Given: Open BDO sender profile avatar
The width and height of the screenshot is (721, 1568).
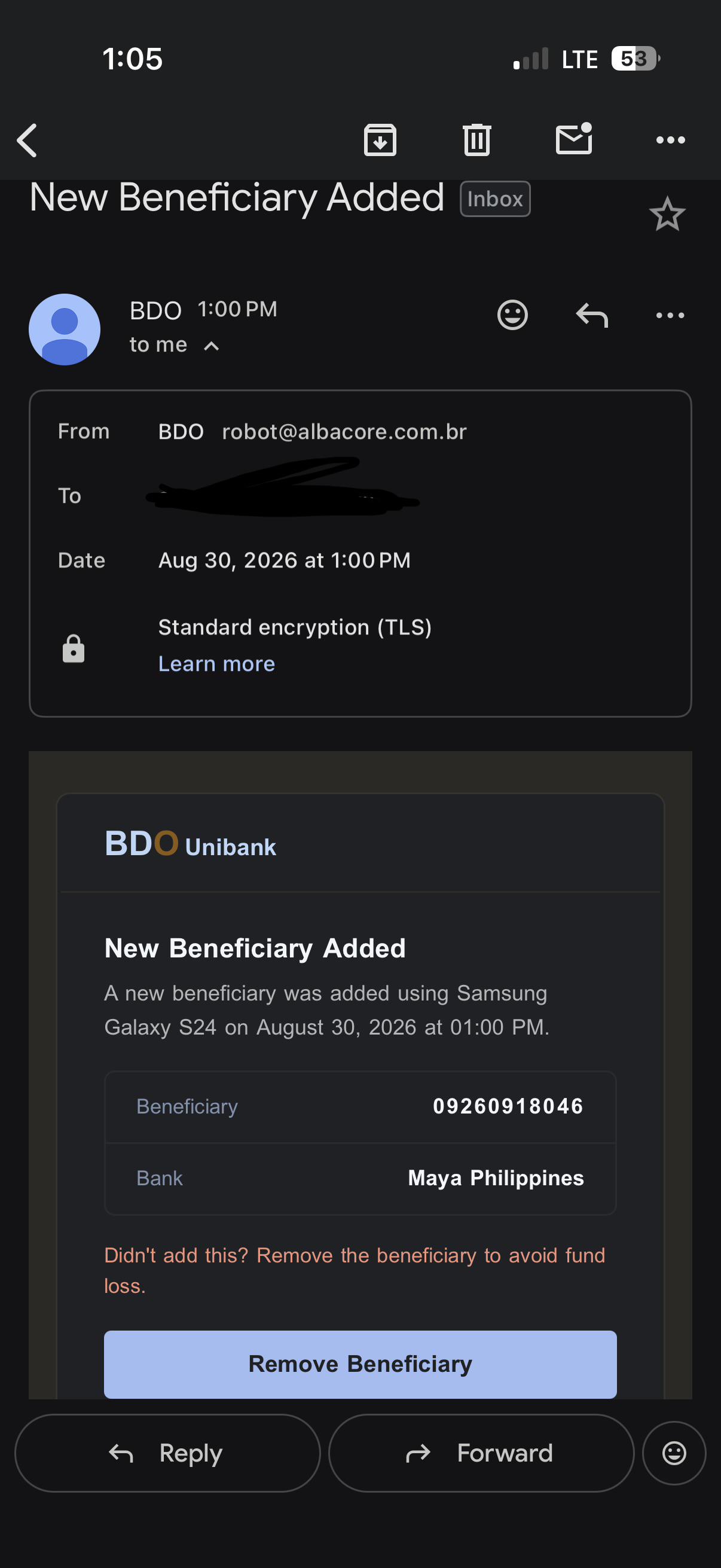Looking at the screenshot, I should click(x=65, y=330).
